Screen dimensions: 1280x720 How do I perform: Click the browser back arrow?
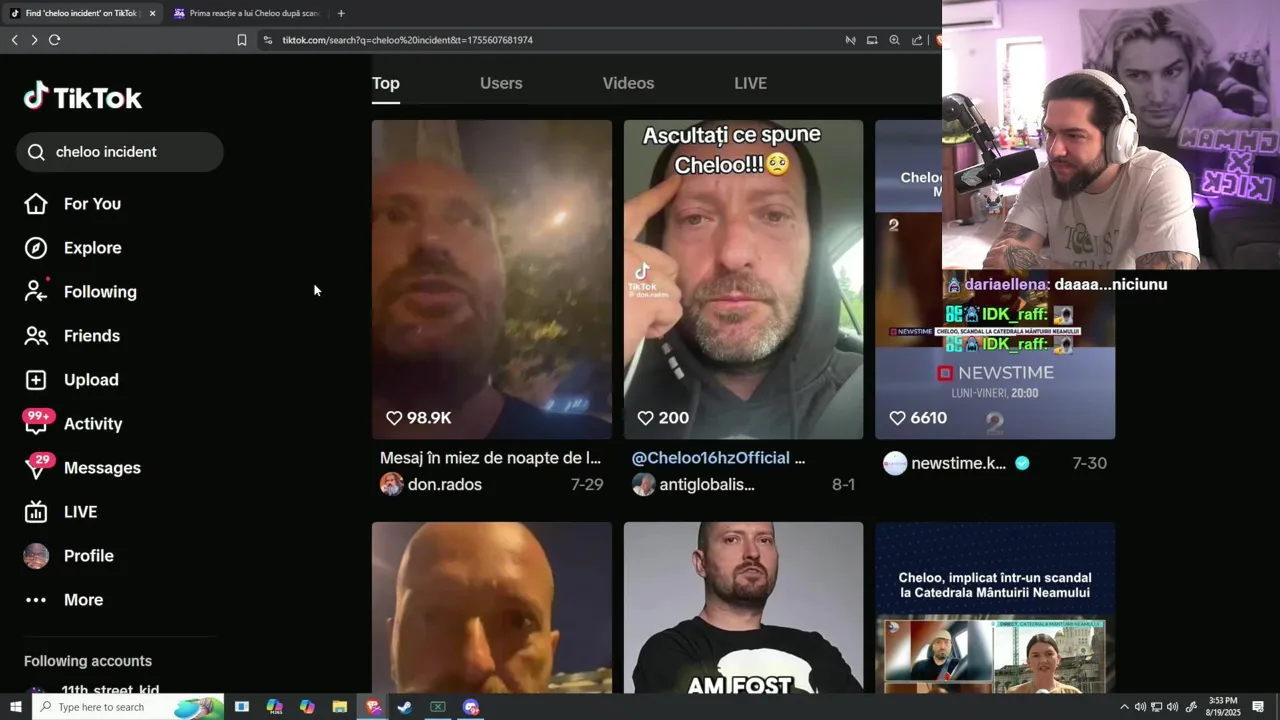[x=14, y=40]
